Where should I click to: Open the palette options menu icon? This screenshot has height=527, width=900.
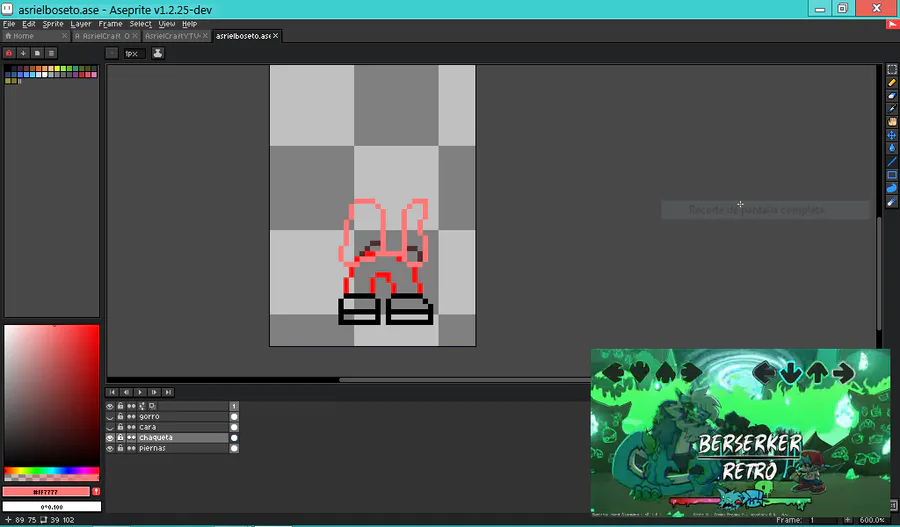[x=51, y=53]
